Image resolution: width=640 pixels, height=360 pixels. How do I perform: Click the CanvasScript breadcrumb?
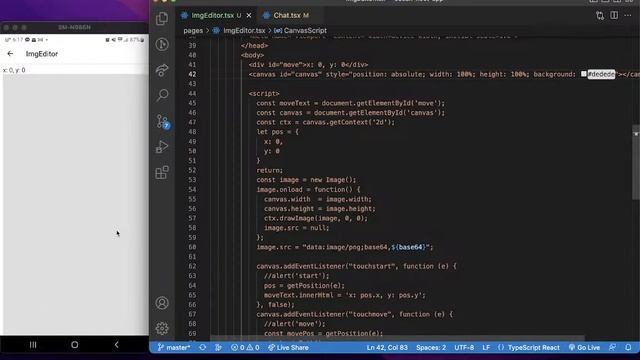[305, 31]
